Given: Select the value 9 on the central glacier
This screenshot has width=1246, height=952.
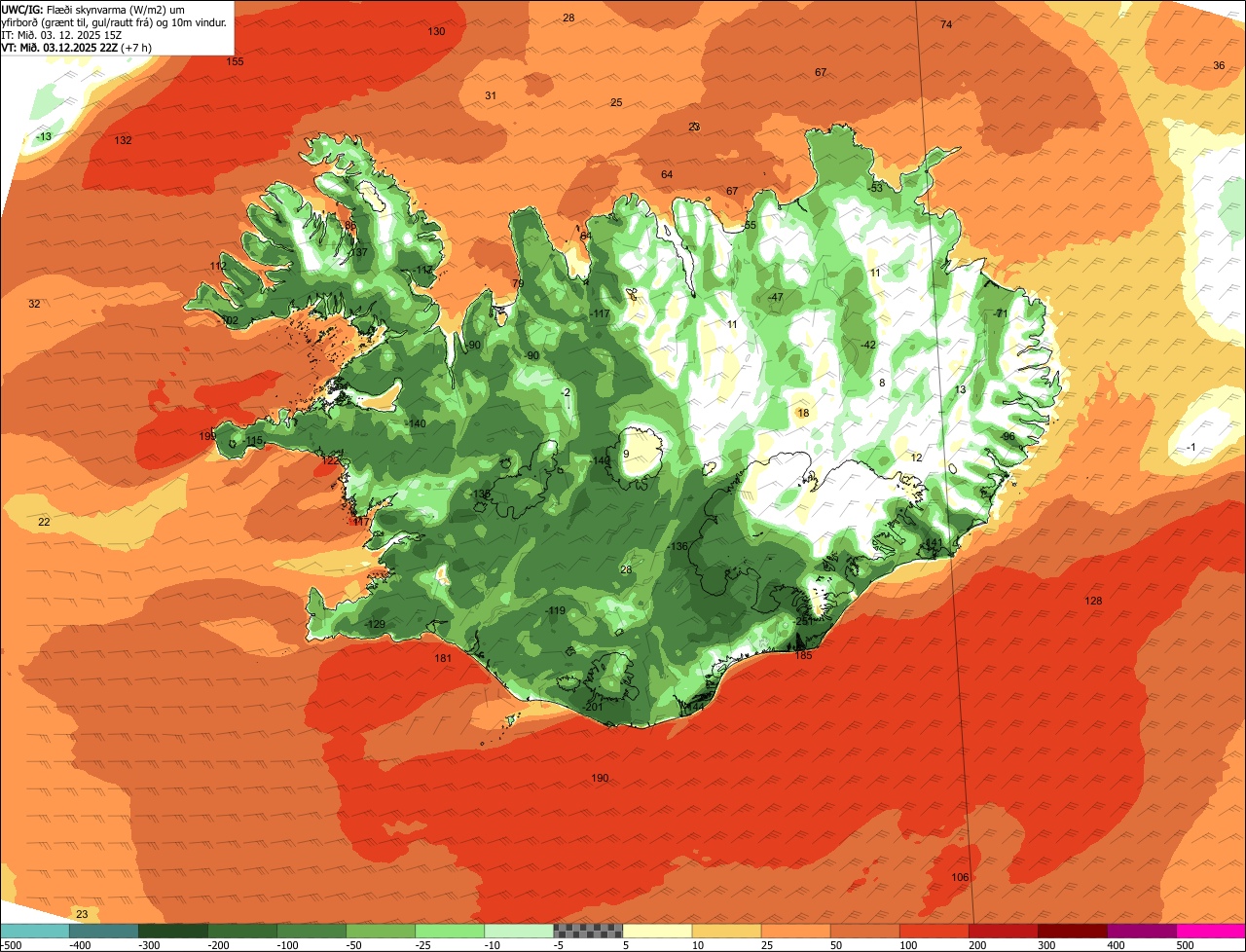Looking at the screenshot, I should [626, 454].
